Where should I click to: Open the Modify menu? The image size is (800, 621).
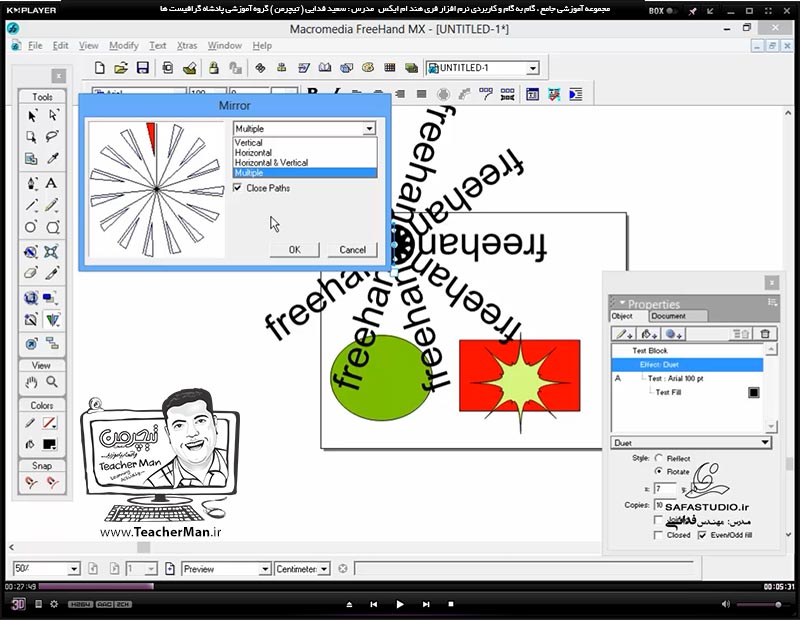tap(123, 45)
